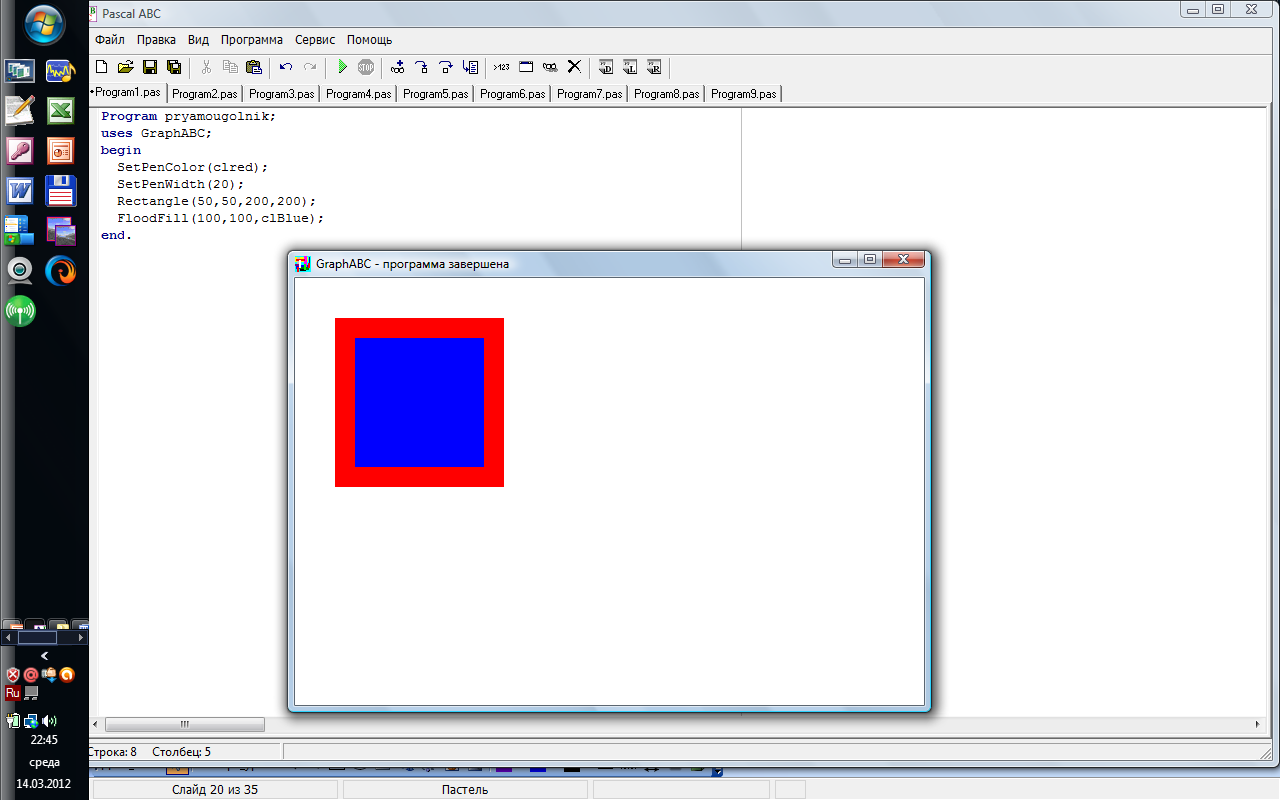1280x800 pixels.
Task: Click the Open file folder icon
Action: 125,67
